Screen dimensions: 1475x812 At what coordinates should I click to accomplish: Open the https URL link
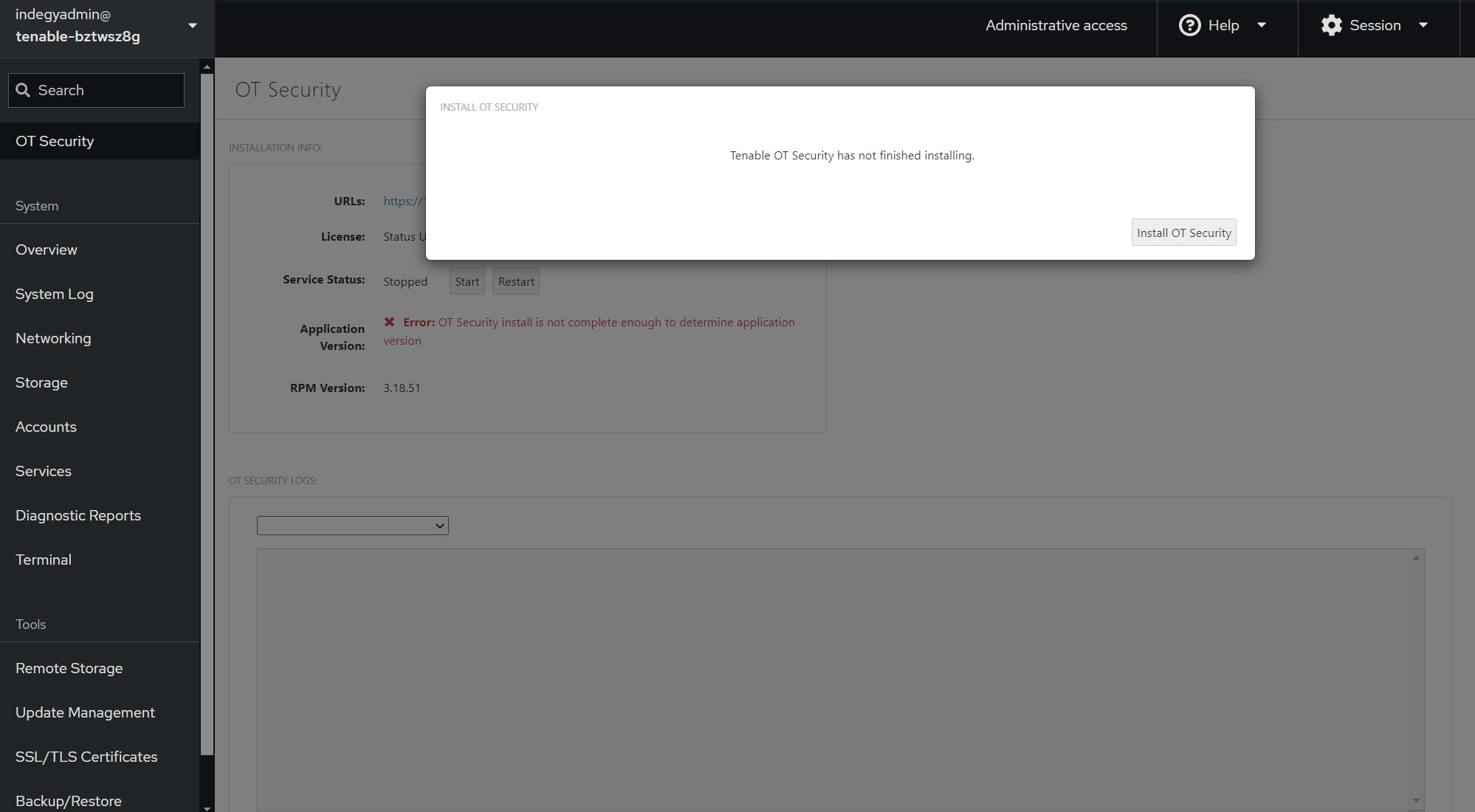tap(404, 201)
